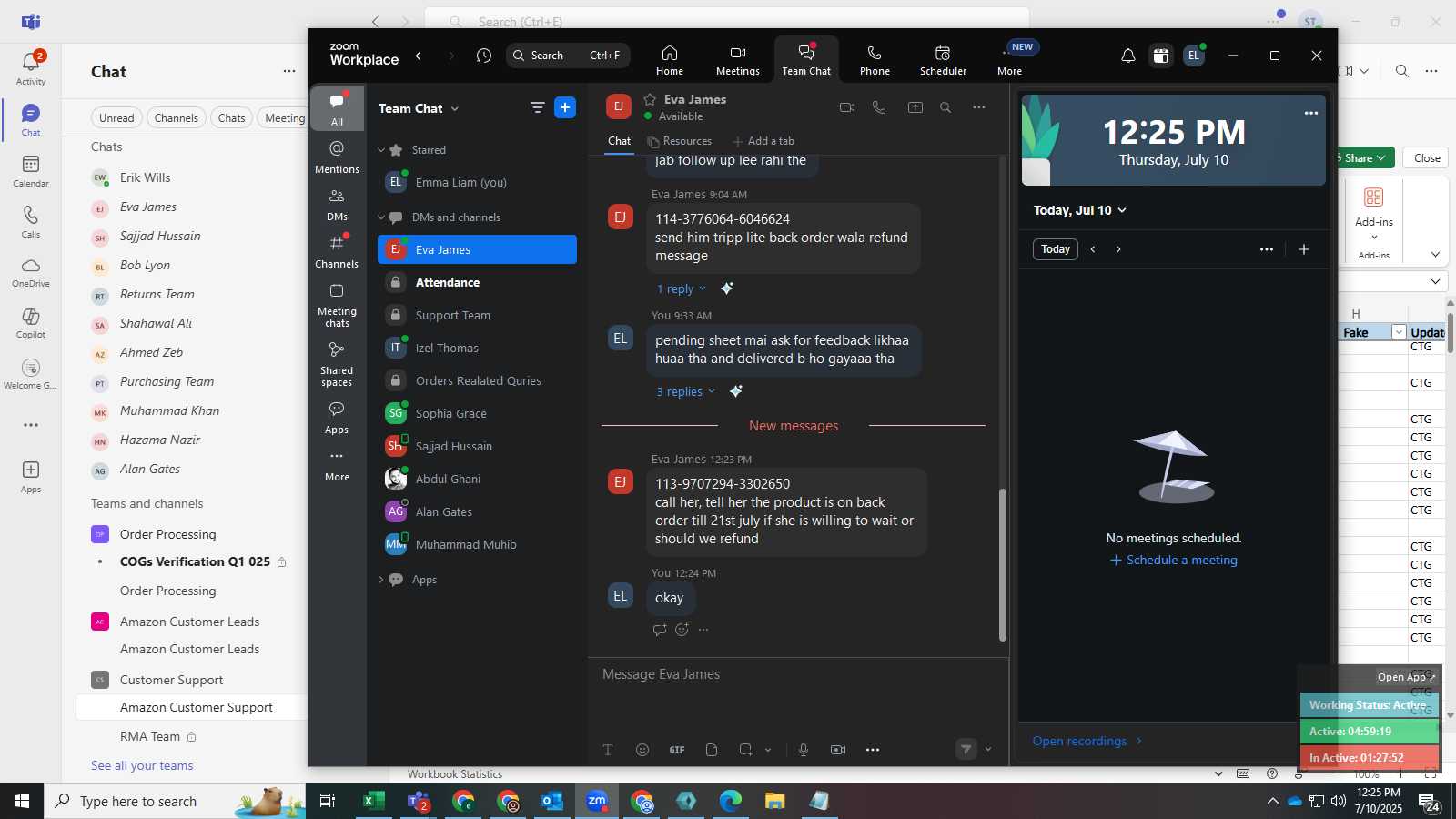Attach a file from the composer

[x=712, y=750]
